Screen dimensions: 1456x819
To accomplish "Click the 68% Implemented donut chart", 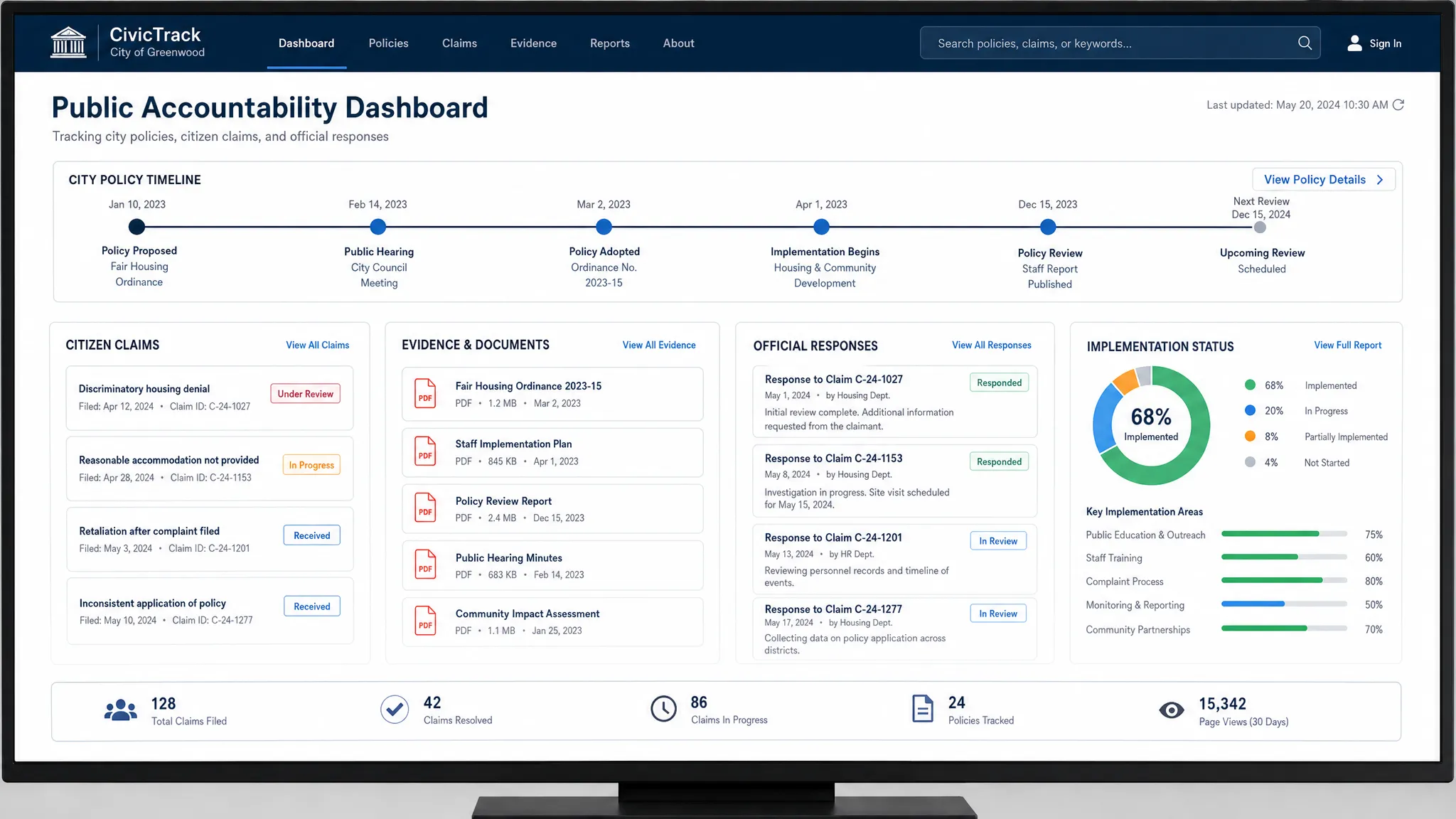I will [1151, 425].
